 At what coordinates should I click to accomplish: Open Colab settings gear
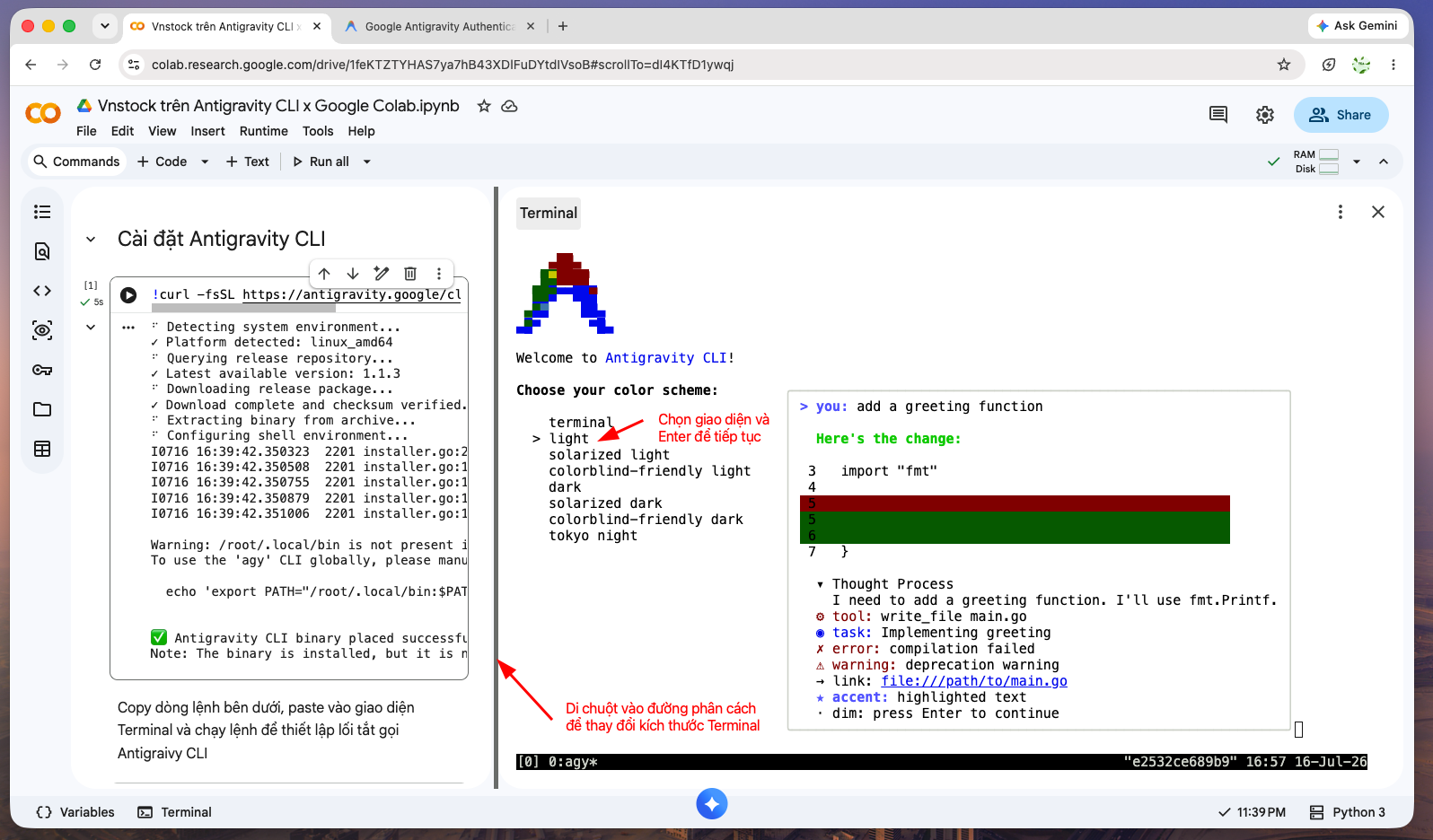click(1265, 115)
